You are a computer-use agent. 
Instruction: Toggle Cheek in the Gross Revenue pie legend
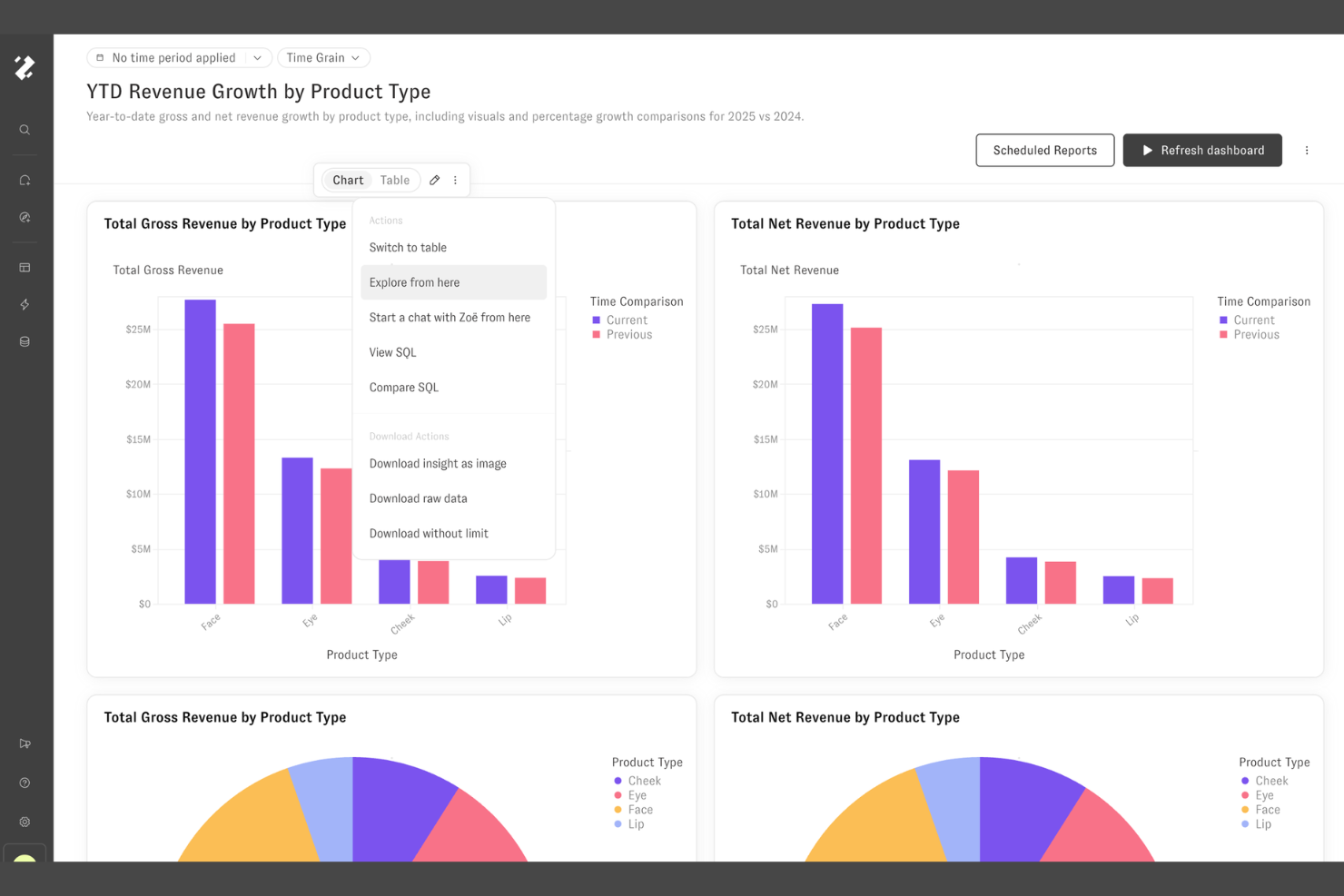pos(637,781)
